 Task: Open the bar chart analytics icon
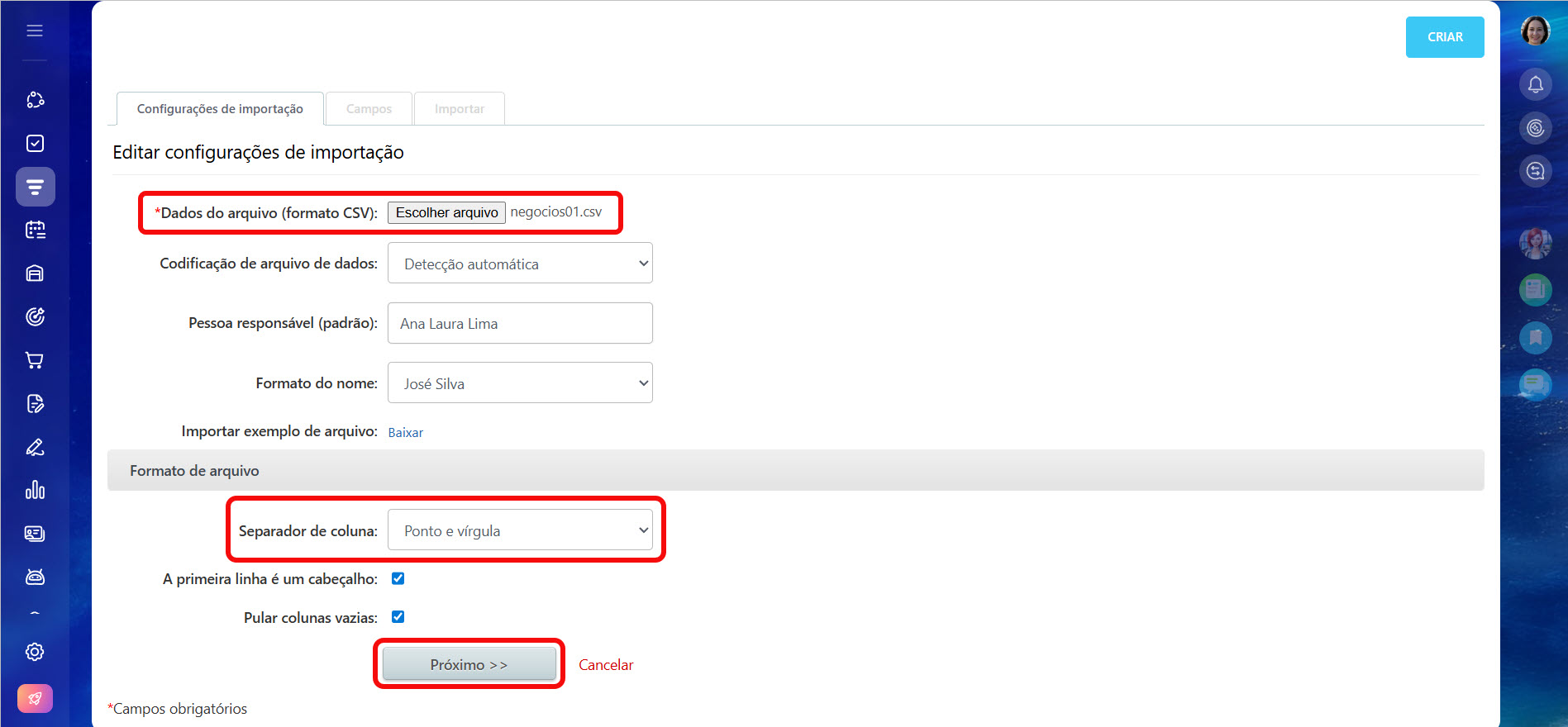coord(35,490)
